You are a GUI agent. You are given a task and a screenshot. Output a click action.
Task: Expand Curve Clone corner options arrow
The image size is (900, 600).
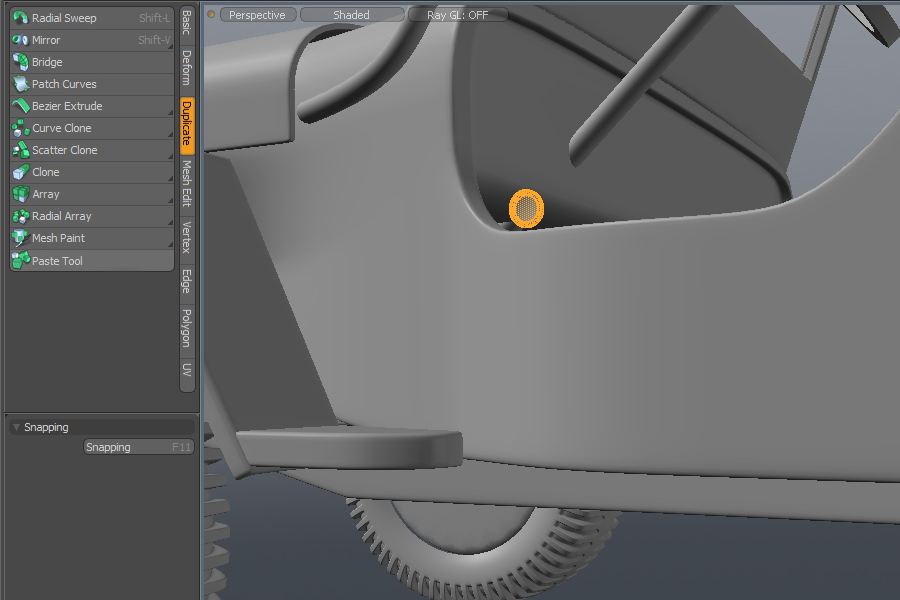(170, 135)
